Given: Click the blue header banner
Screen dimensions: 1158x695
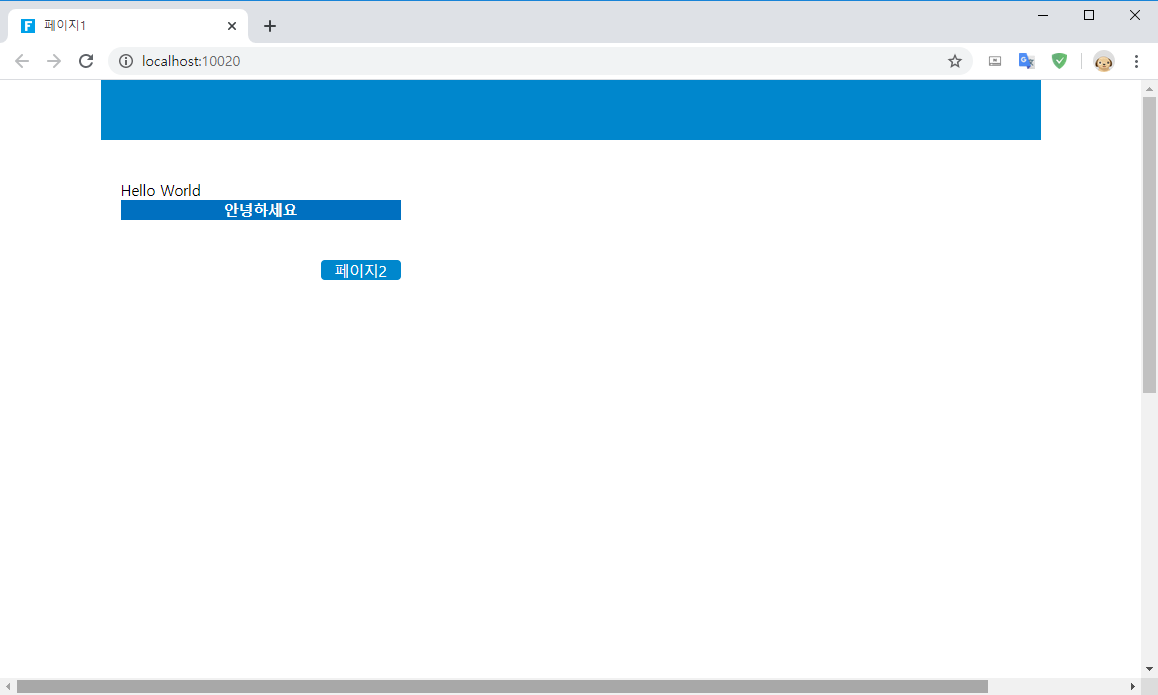Looking at the screenshot, I should coord(570,110).
